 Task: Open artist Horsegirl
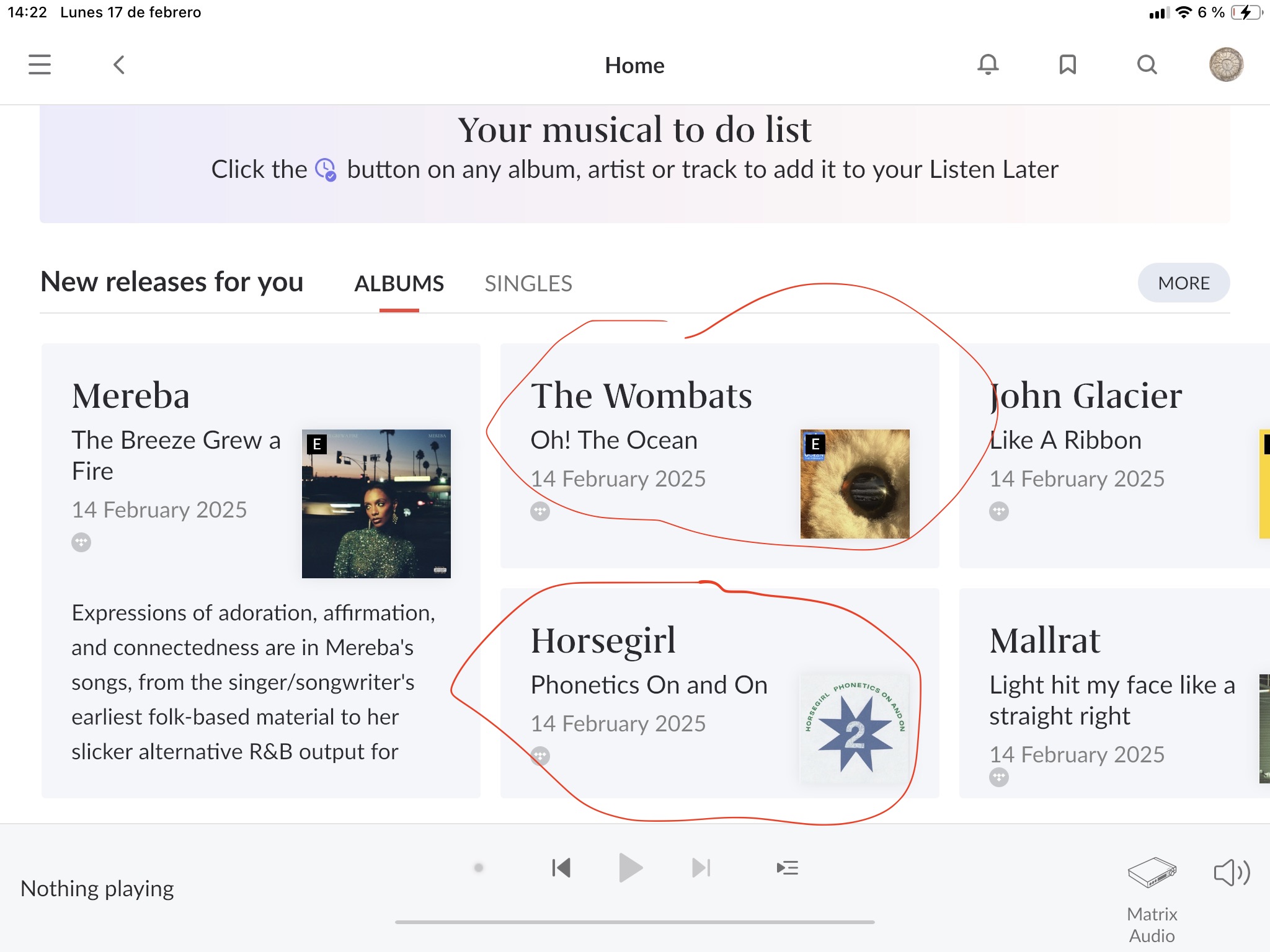click(x=603, y=640)
